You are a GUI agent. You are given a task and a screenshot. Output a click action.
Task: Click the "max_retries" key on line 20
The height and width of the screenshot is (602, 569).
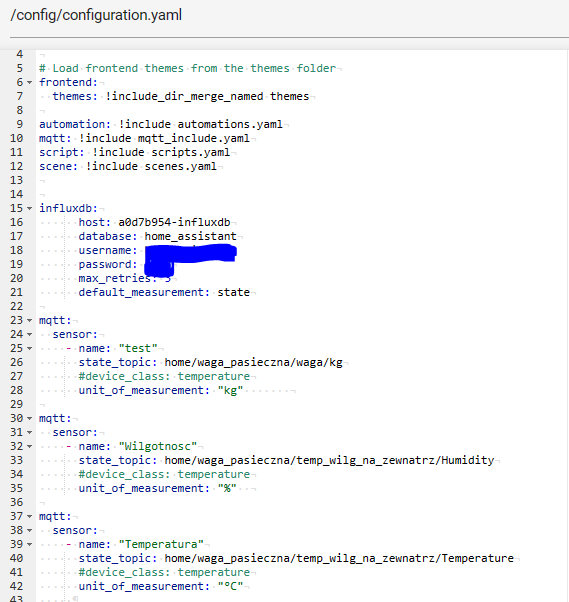[114, 278]
